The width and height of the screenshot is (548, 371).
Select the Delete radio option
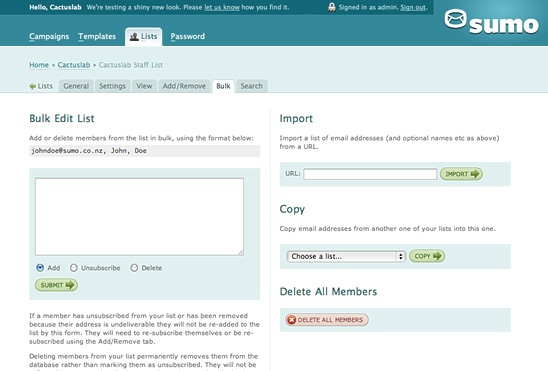pyautogui.click(x=134, y=268)
